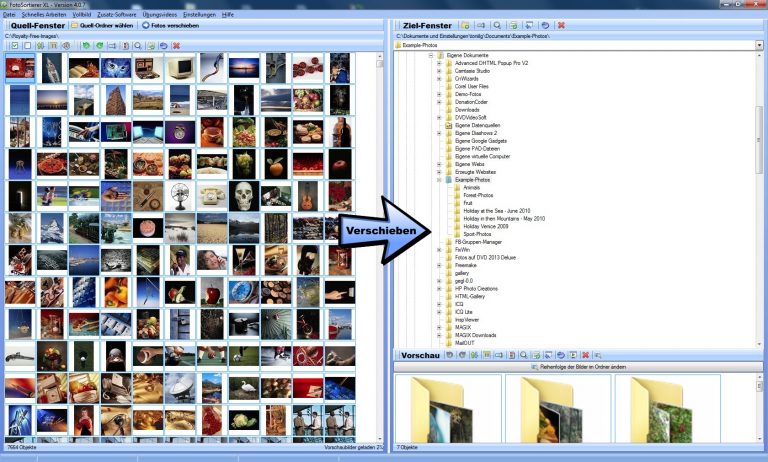The image size is (768, 462).
Task: Click the magnifier icon in Vorschau toolbar
Action: point(522,355)
